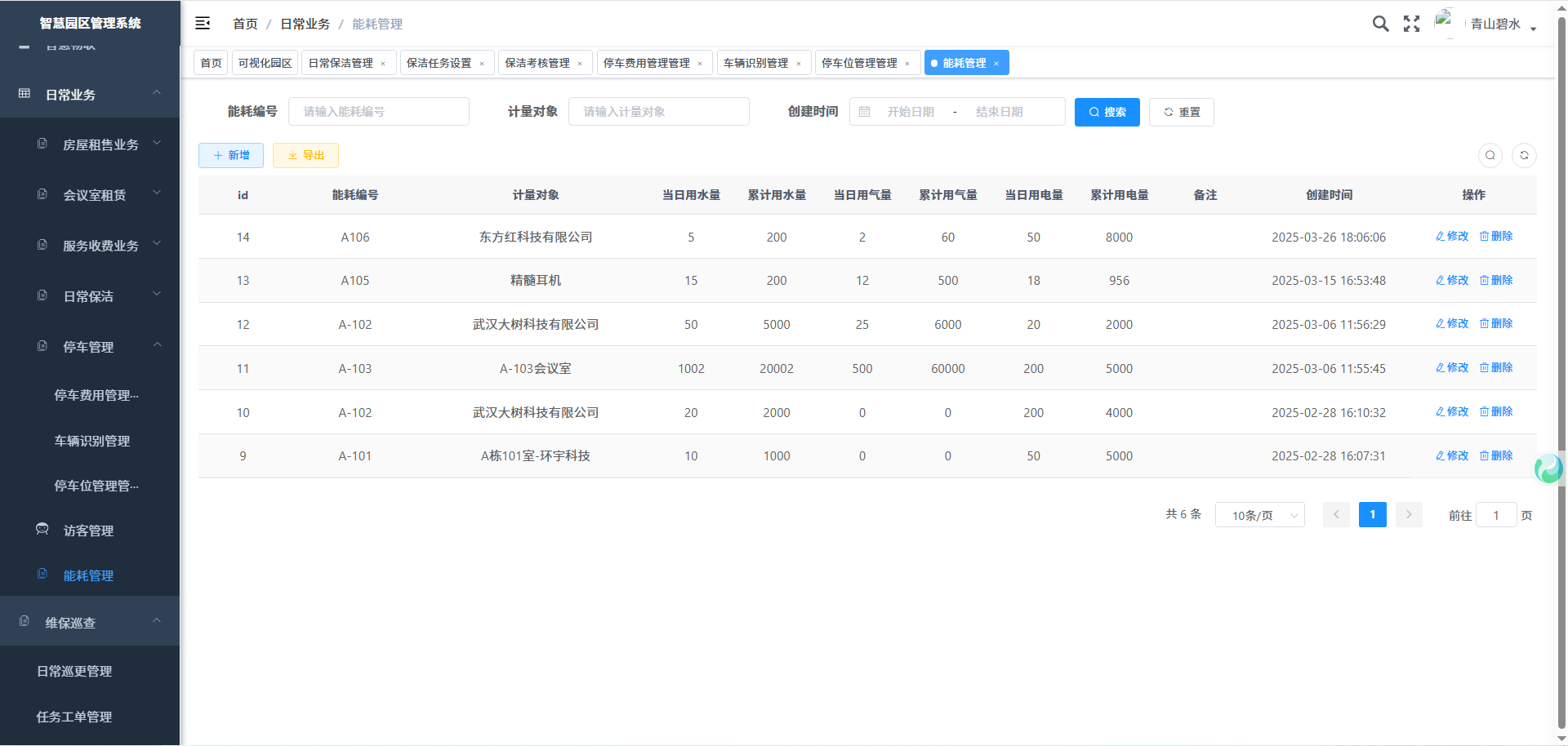Click 修改 for the A106 row
Image resolution: width=1568 pixels, height=746 pixels.
[x=1452, y=237]
